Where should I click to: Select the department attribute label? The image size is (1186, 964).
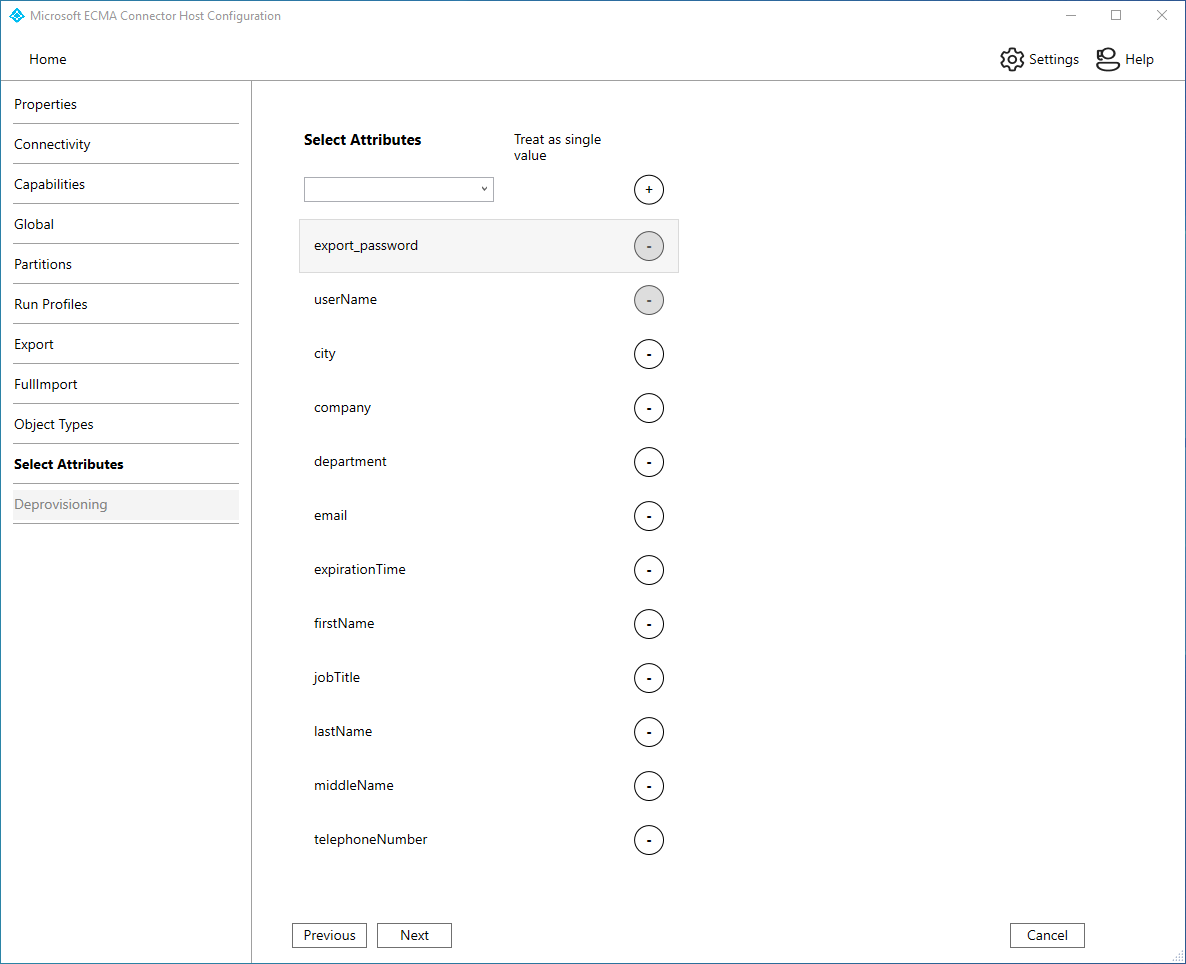[x=350, y=462]
